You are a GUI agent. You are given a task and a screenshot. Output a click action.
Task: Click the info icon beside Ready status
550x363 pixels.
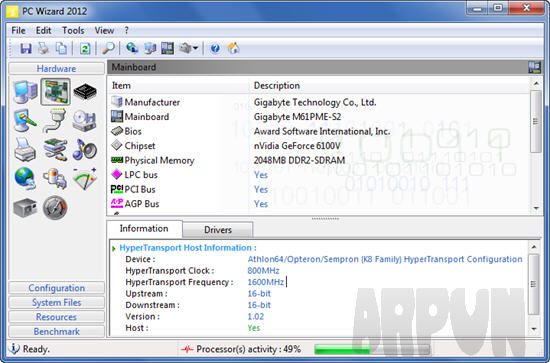14,349
